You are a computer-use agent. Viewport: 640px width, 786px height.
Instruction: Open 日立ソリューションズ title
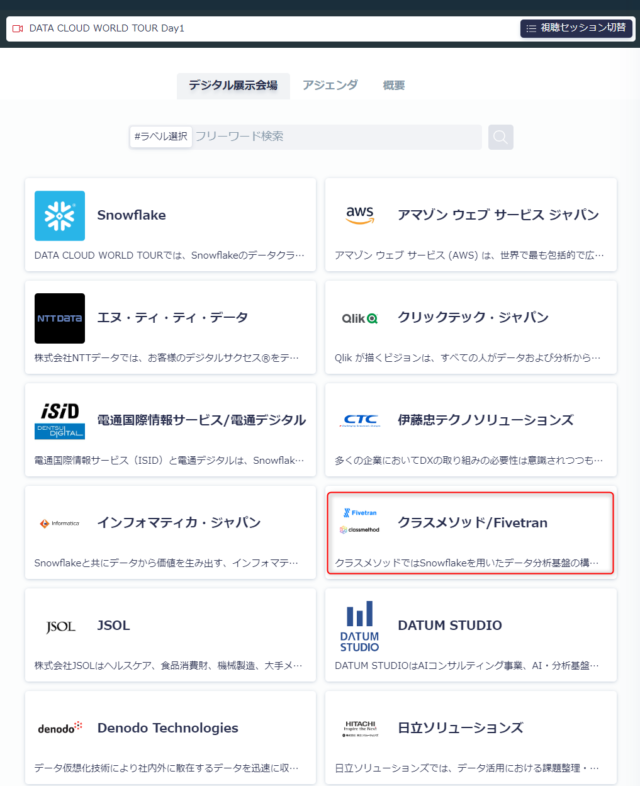[x=461, y=728]
